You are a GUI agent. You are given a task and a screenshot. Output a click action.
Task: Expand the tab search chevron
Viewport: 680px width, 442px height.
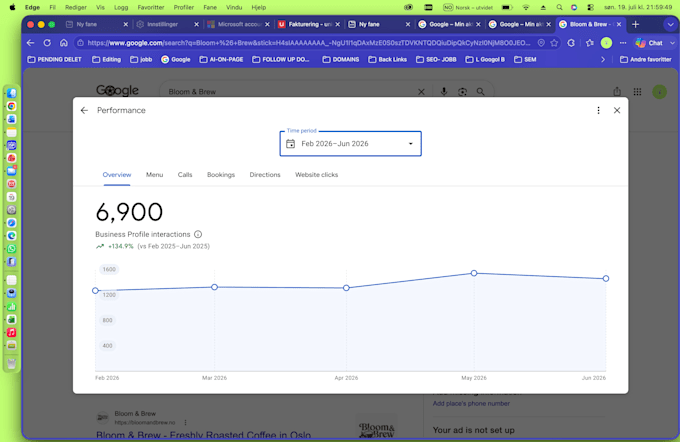click(670, 25)
